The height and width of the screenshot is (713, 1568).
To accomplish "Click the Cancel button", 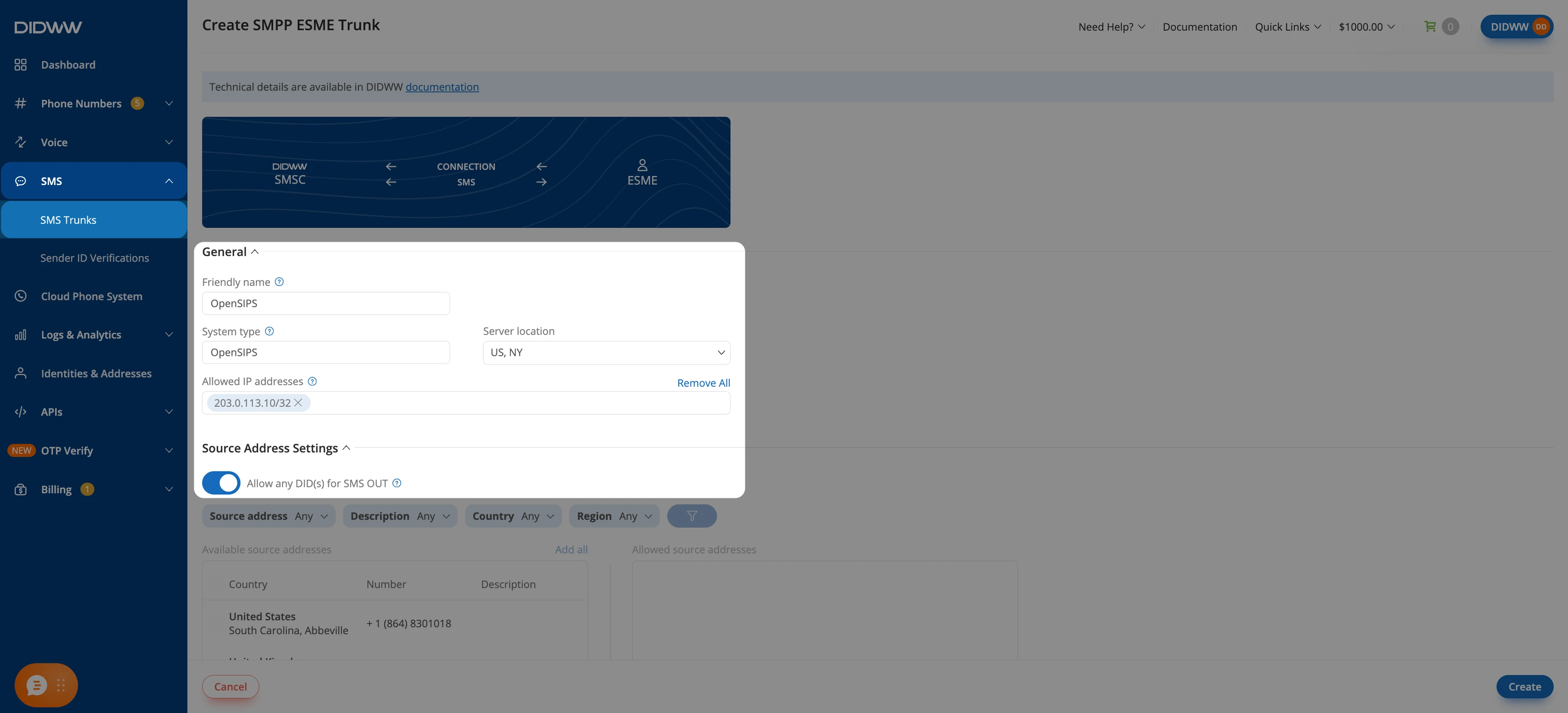I will point(230,686).
